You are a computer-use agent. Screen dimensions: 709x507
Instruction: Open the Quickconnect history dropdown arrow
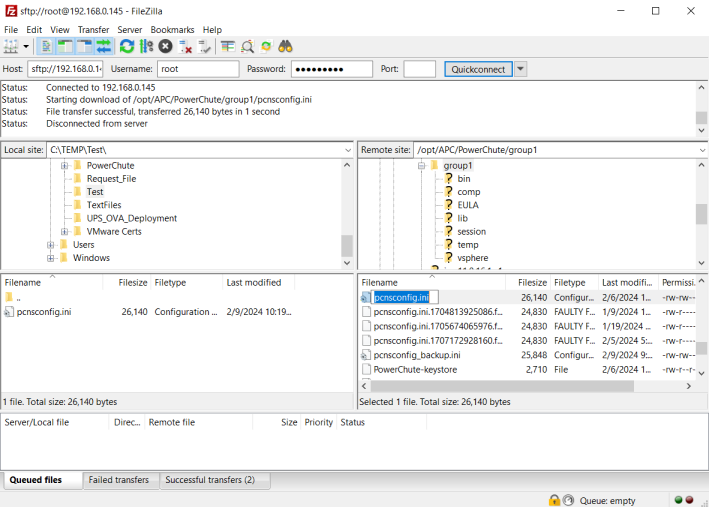coord(520,69)
